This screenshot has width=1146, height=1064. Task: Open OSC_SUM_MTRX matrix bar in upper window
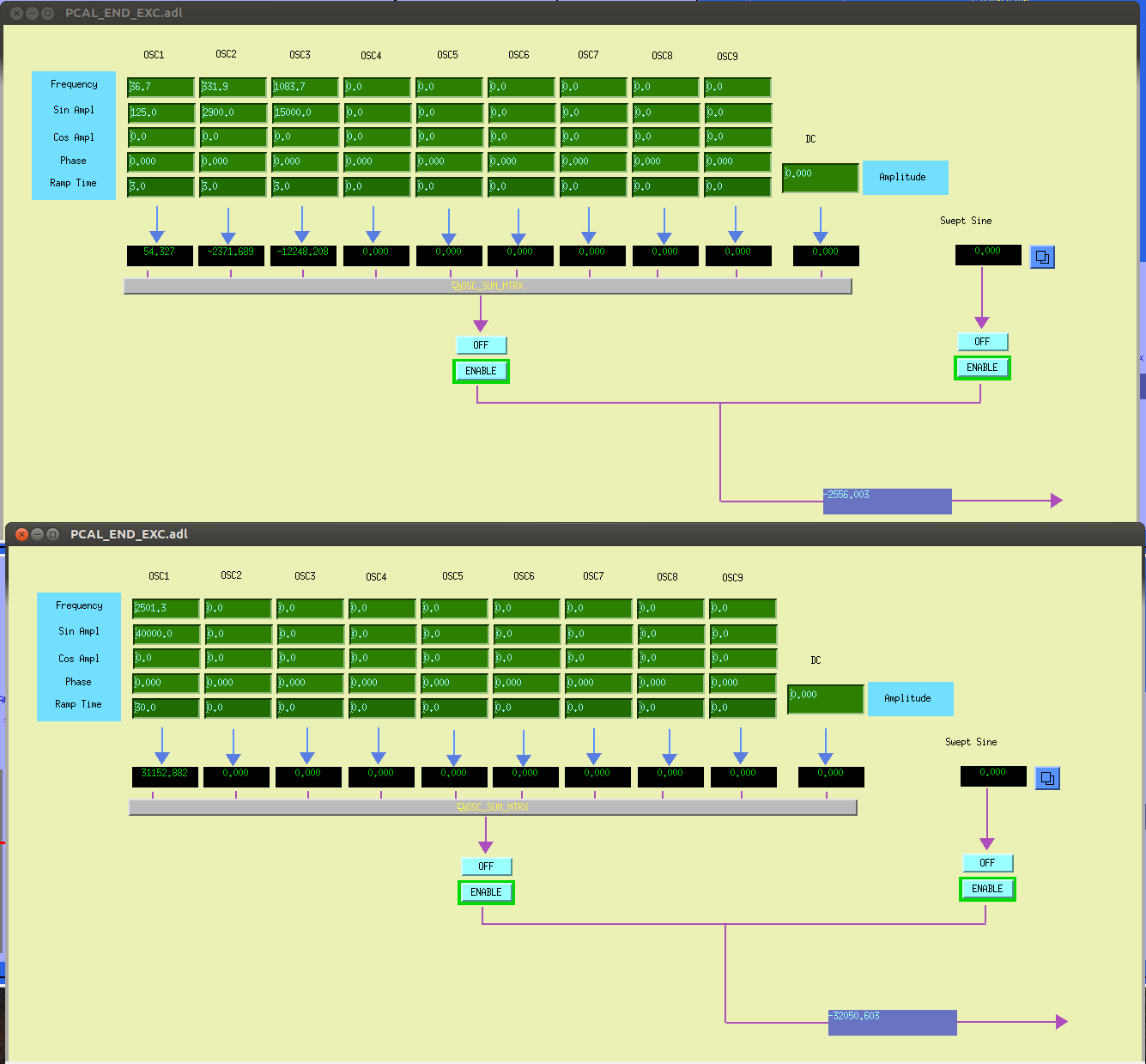(x=488, y=286)
